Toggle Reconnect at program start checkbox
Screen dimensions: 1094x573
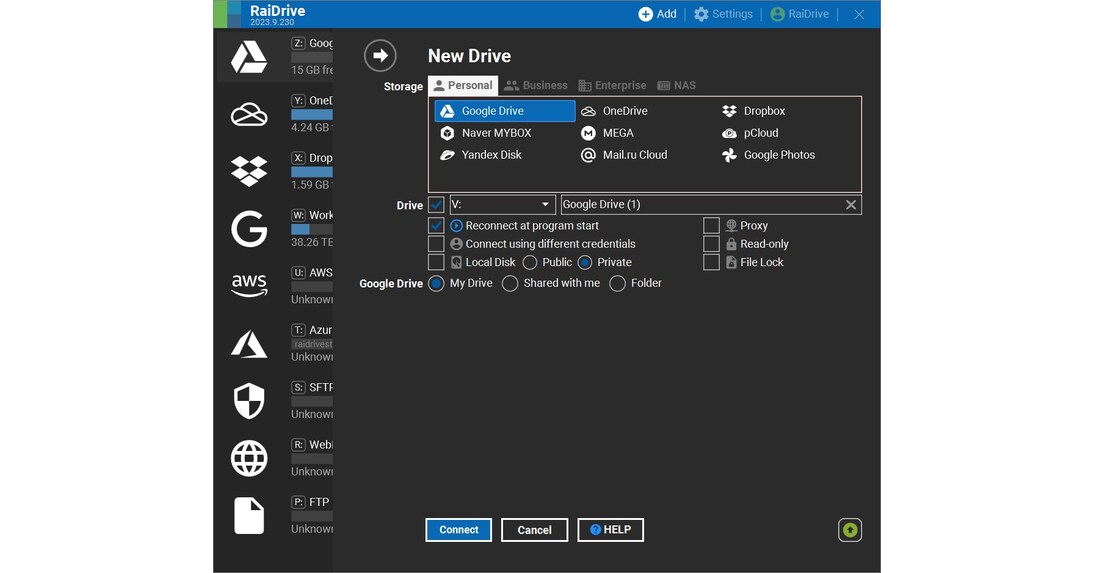tap(436, 226)
